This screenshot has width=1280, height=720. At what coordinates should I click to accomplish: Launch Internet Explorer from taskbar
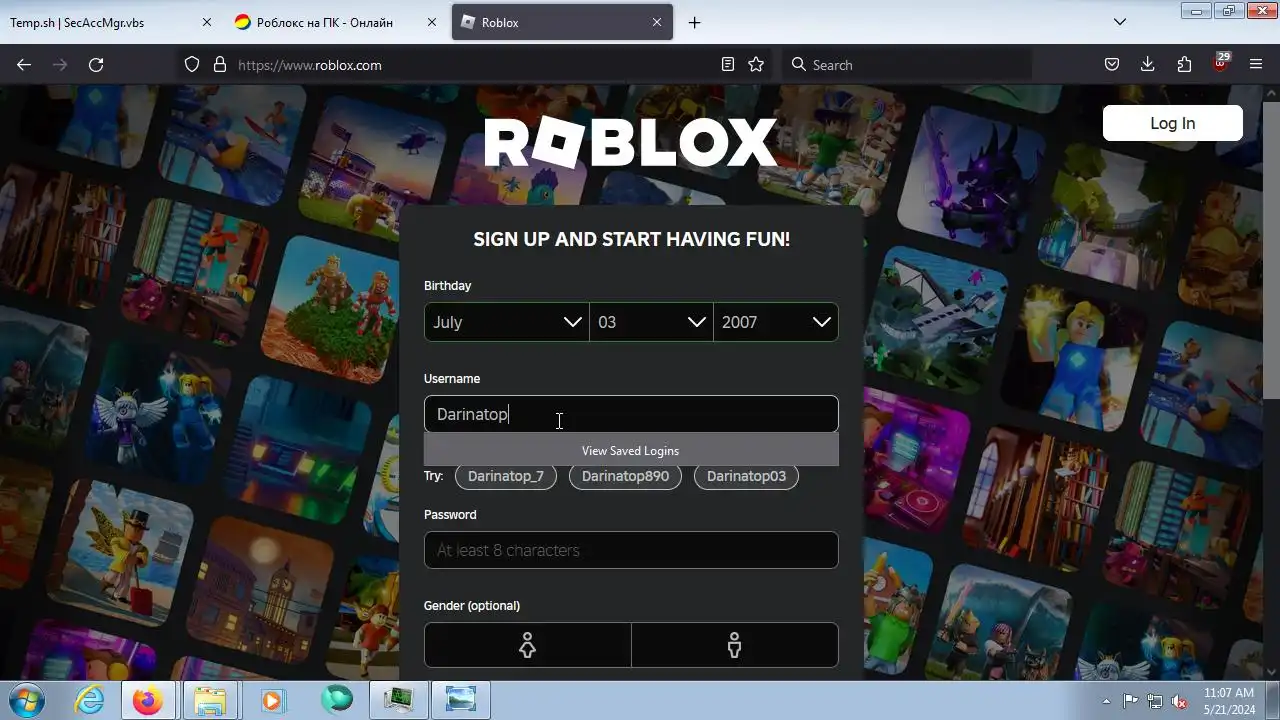89,700
